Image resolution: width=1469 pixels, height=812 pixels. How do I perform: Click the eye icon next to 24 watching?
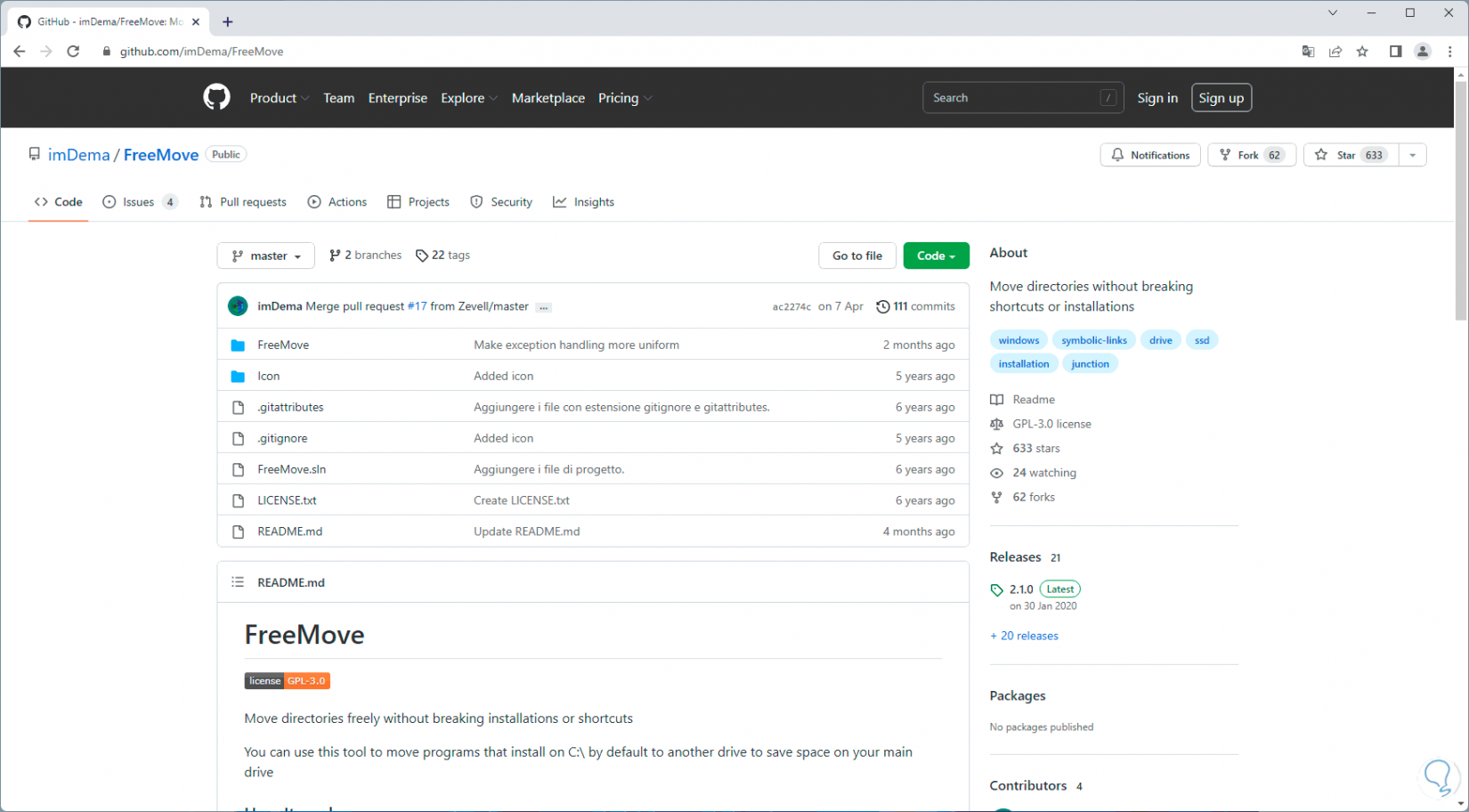[997, 474]
